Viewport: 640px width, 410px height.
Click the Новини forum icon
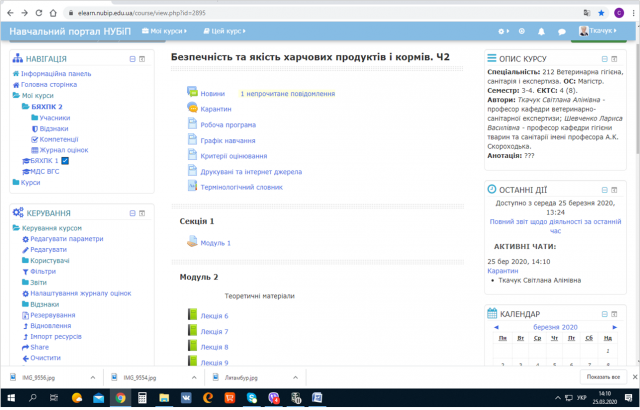click(192, 93)
